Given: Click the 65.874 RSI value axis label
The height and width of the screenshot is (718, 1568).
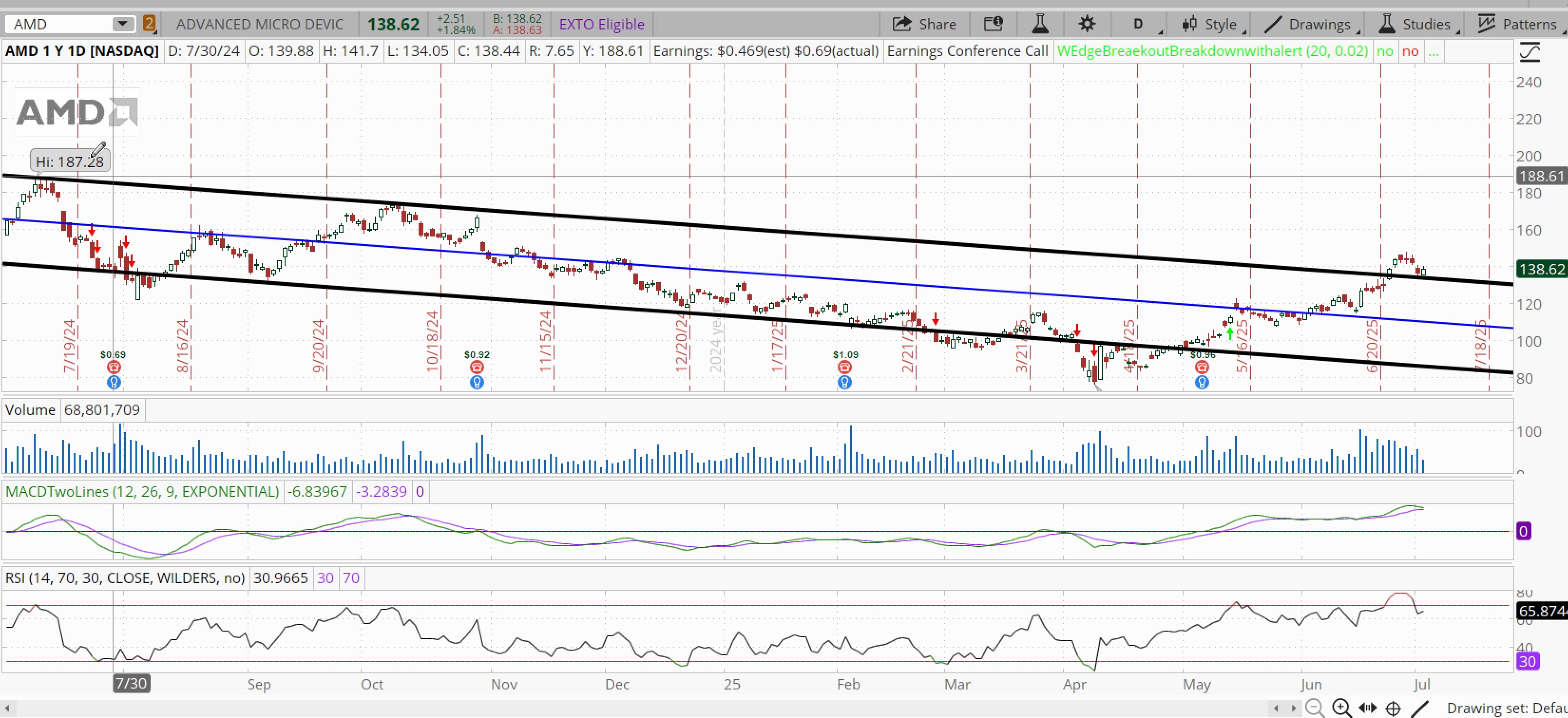Looking at the screenshot, I should pyautogui.click(x=1541, y=611).
